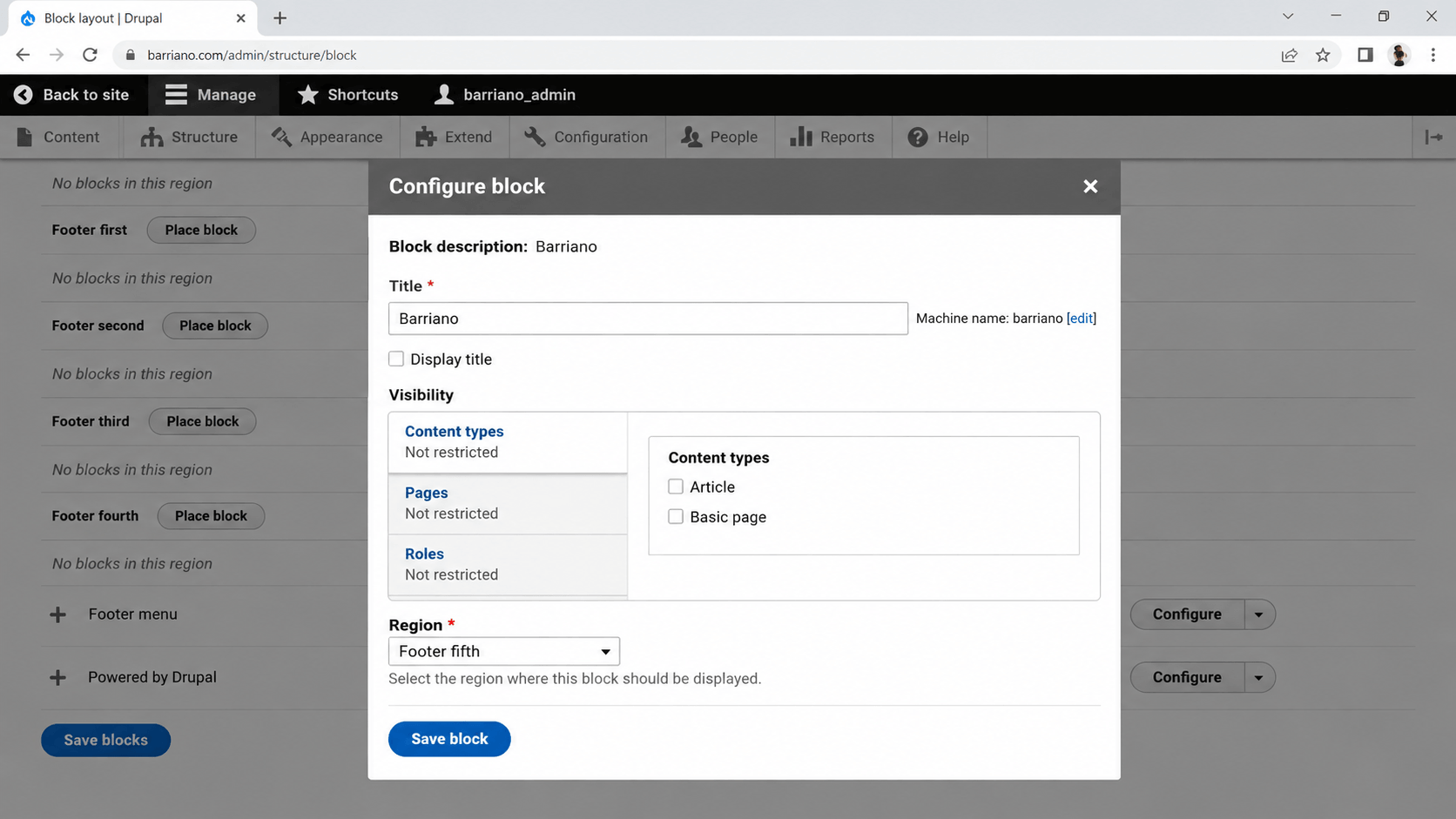Expand Powered by Drupal Configure dropdown arrow

(x=1259, y=677)
